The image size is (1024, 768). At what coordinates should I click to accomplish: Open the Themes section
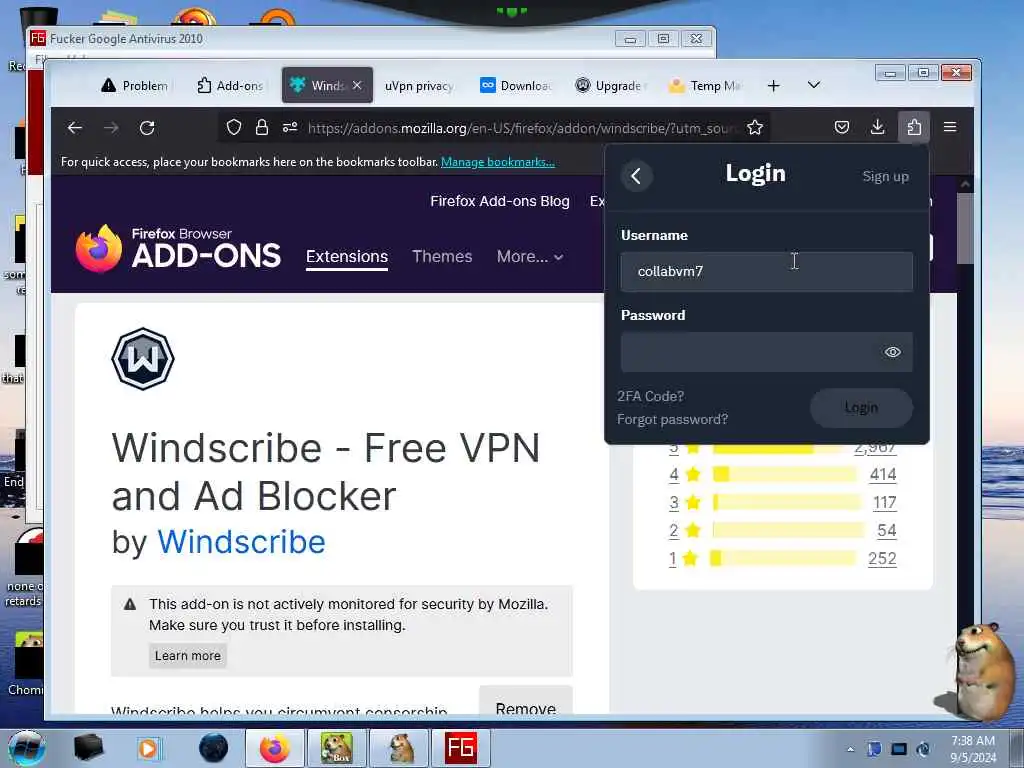(x=442, y=257)
